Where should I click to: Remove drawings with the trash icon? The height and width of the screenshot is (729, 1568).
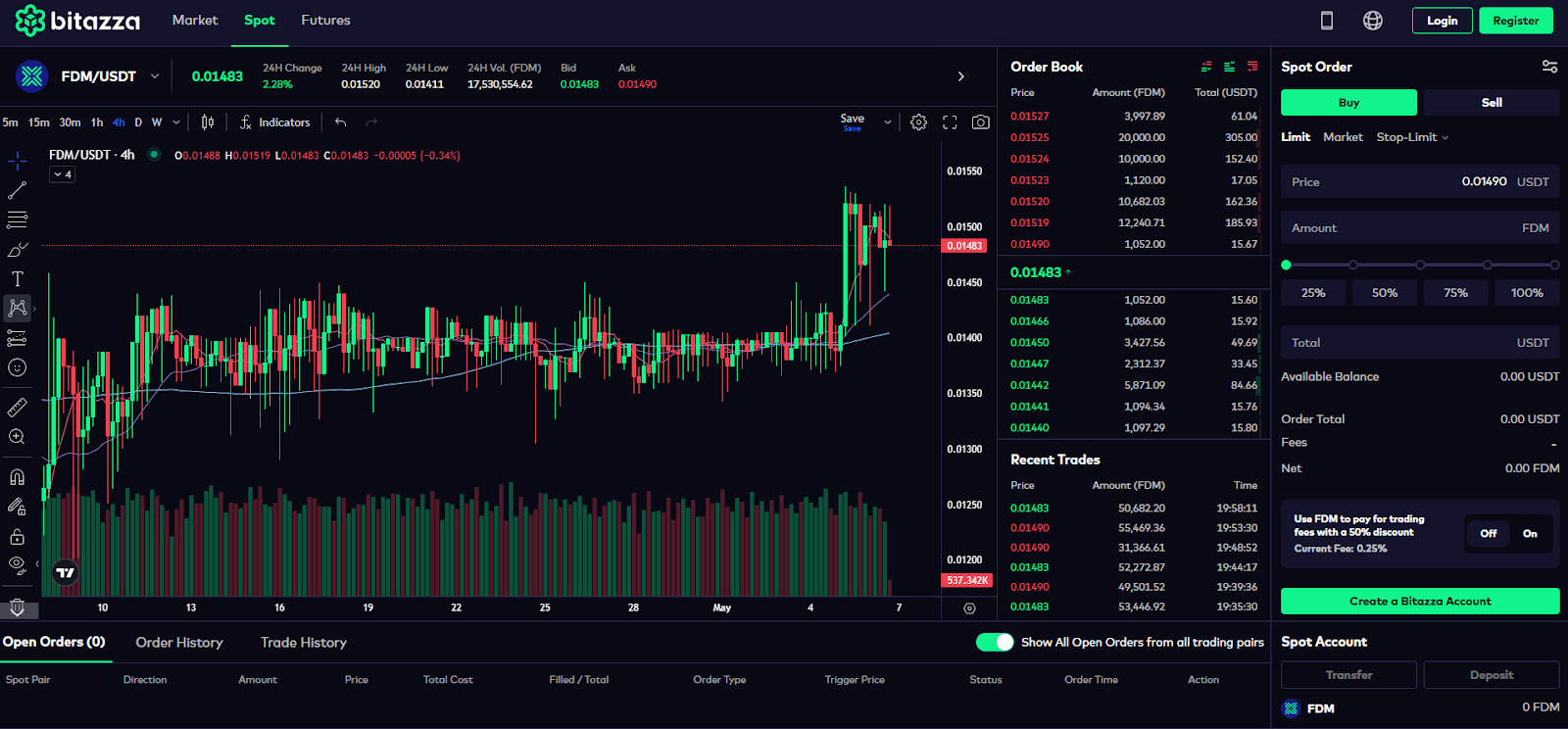pos(18,607)
